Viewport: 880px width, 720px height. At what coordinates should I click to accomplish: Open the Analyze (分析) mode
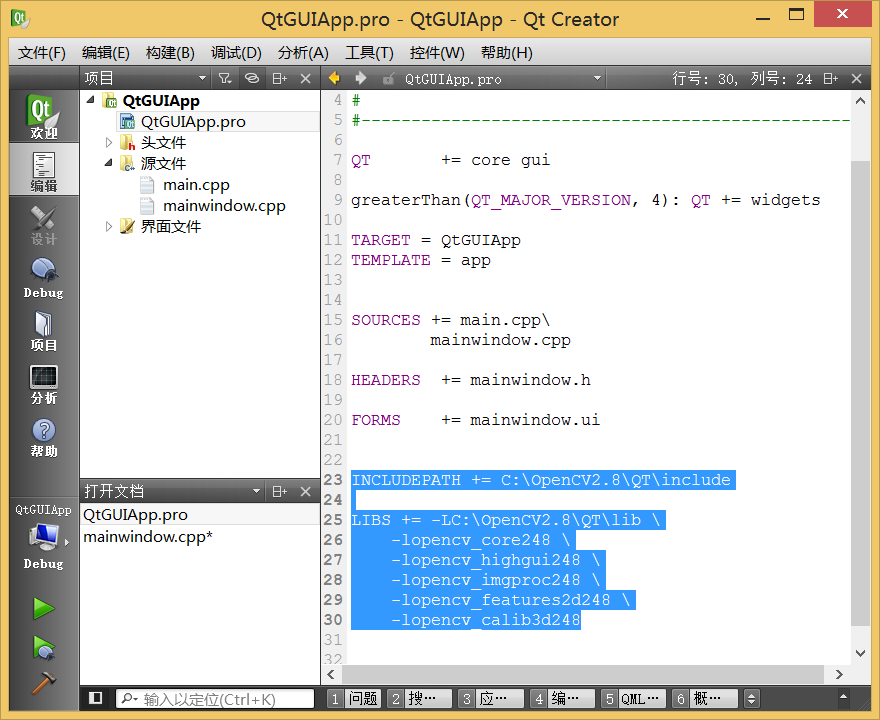tap(44, 384)
